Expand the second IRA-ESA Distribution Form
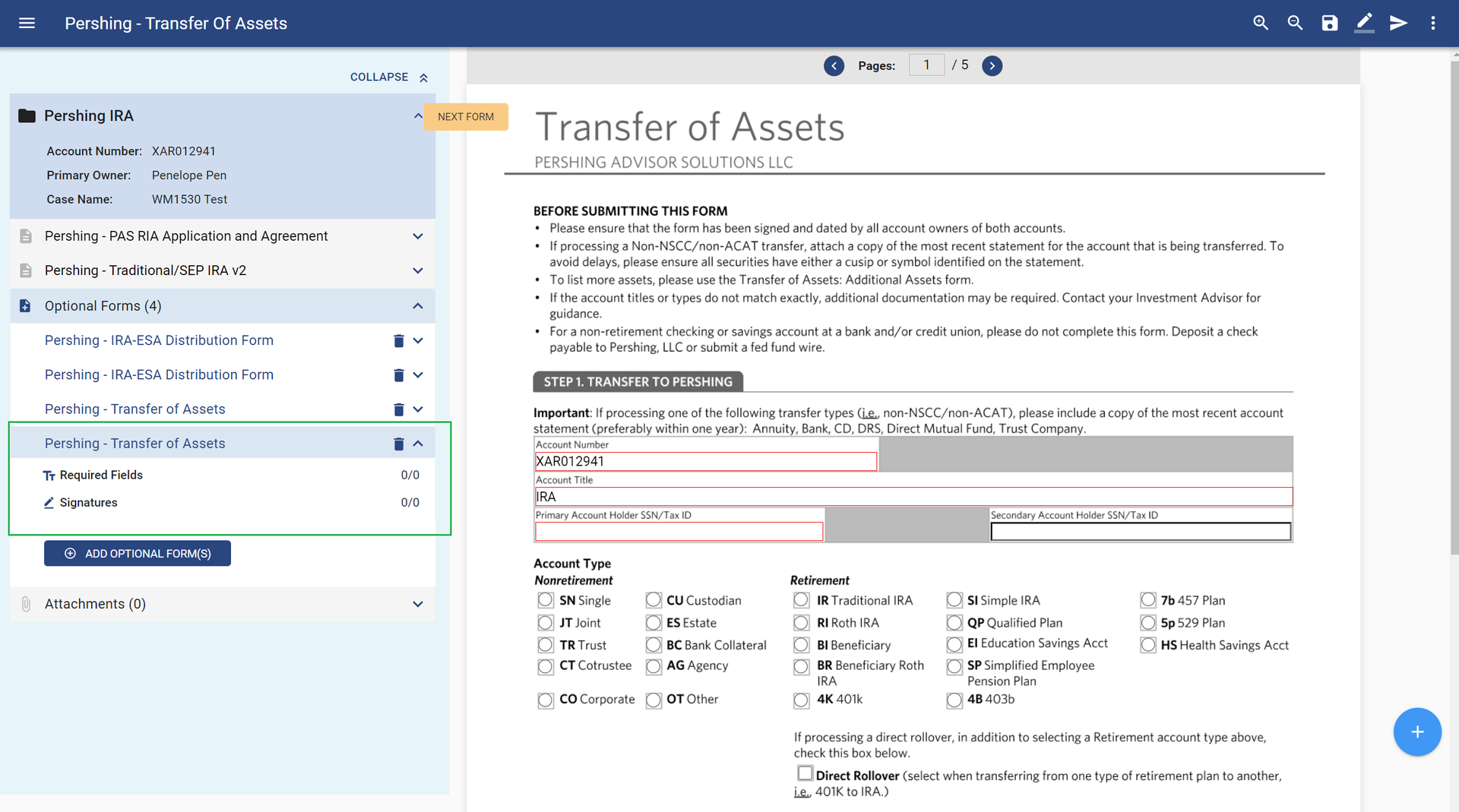Screen dimensions: 1459x812 pos(418,374)
